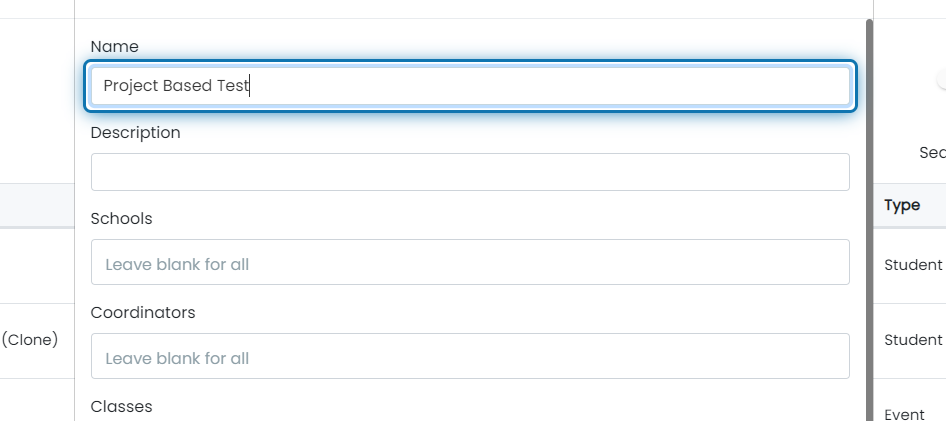946x421 pixels.
Task: Select the first Student type cell
Action: (913, 265)
